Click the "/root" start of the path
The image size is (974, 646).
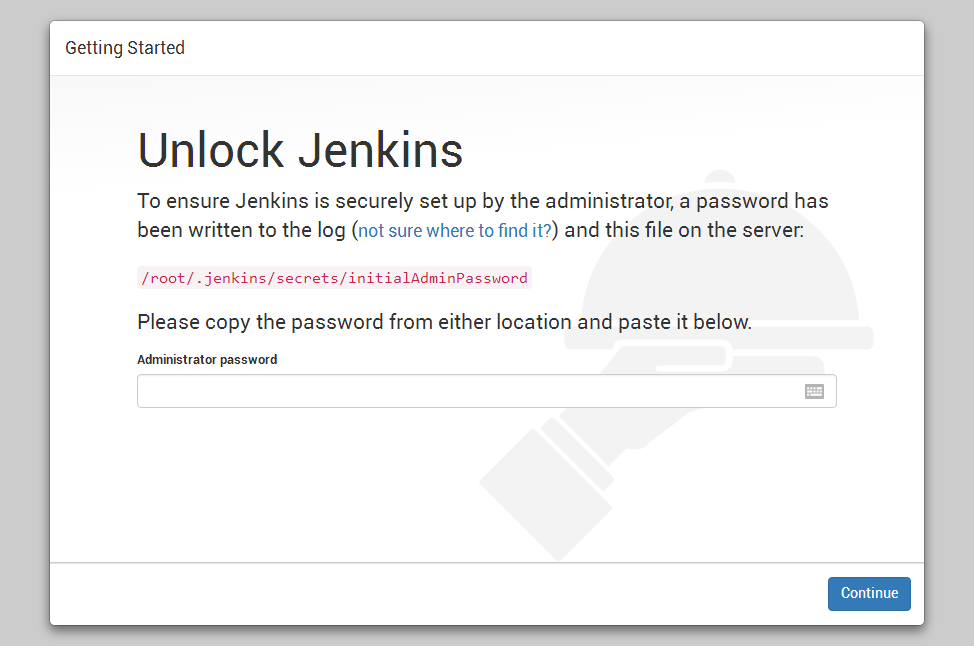click(161, 278)
